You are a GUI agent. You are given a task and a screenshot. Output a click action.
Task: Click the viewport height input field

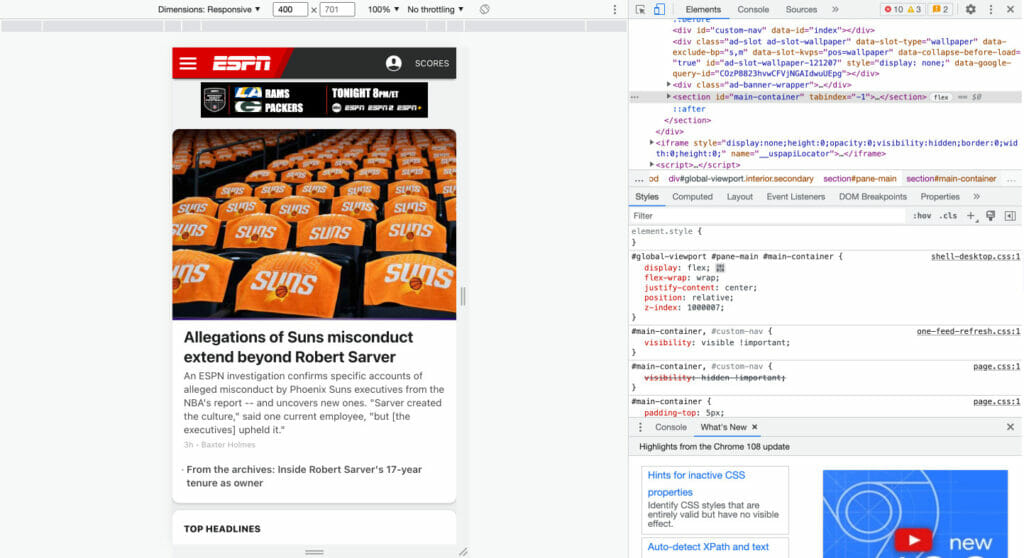[x=337, y=9]
